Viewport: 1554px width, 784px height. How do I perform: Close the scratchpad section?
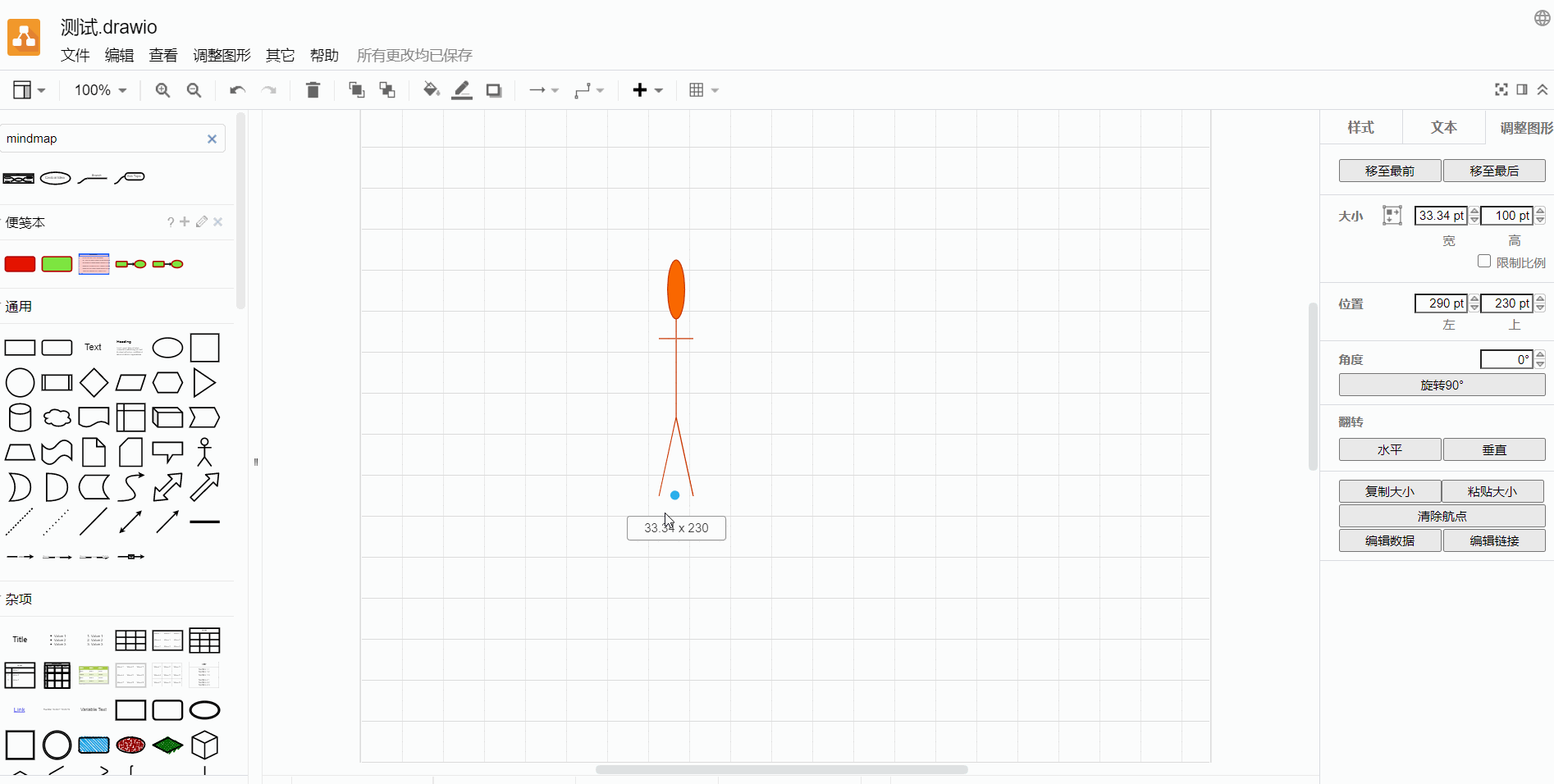coord(217,221)
